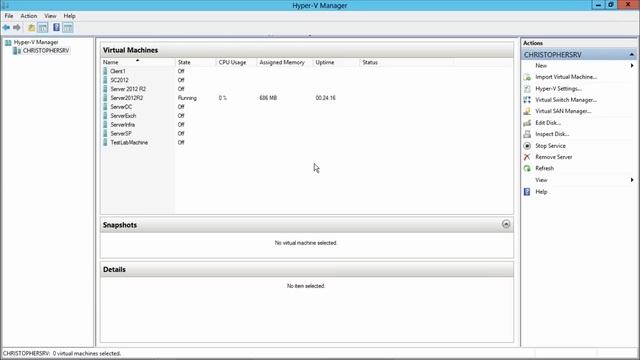
Task: Click the CHRISTOPHERSRV server icon in tree
Action: point(17,51)
